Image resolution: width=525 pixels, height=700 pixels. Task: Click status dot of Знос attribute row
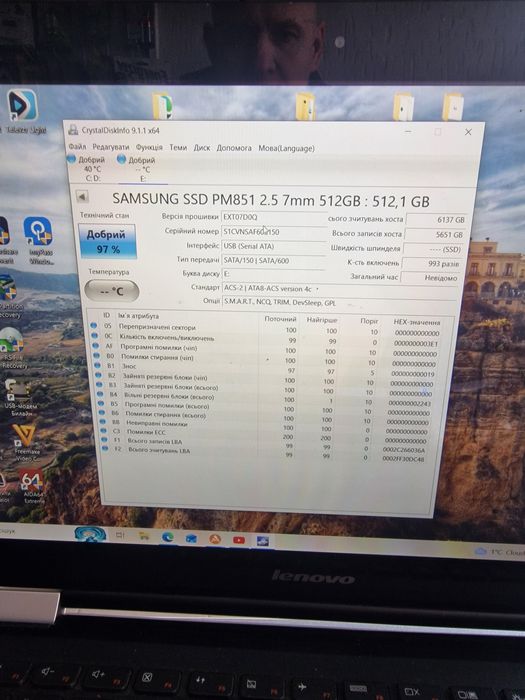coord(98,366)
